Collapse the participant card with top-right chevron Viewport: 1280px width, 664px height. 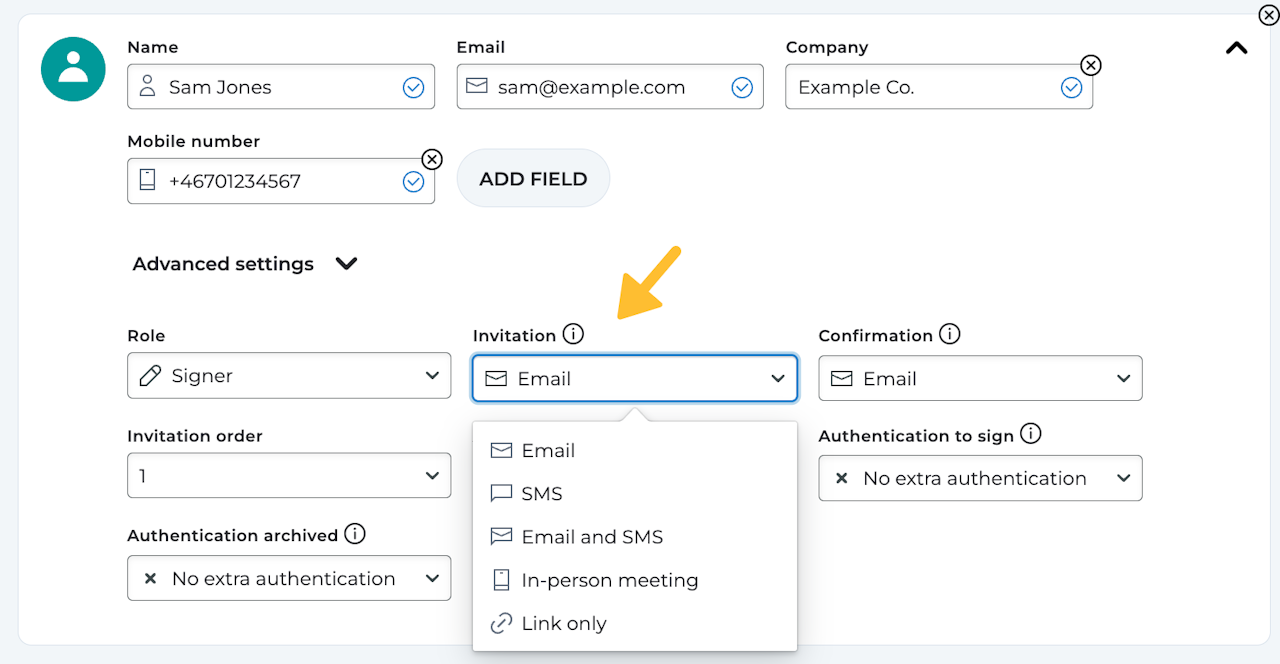tap(1237, 48)
